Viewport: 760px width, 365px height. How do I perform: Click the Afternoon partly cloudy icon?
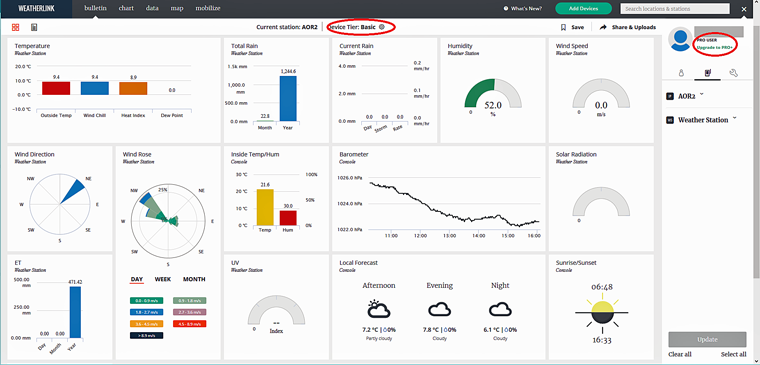tap(379, 309)
